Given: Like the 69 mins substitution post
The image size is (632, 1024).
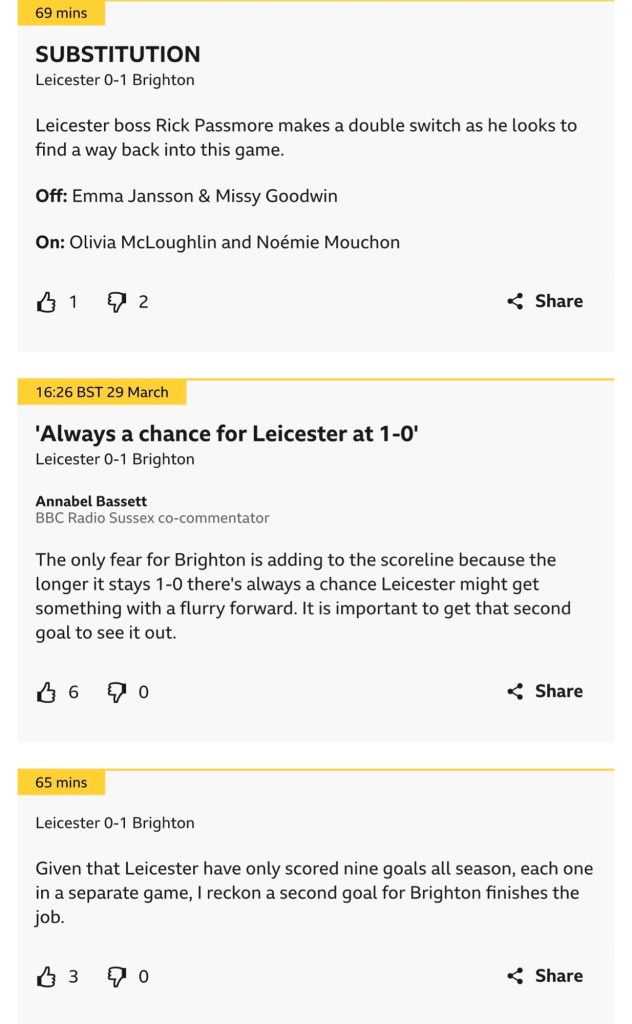Looking at the screenshot, I should pyautogui.click(x=46, y=302).
